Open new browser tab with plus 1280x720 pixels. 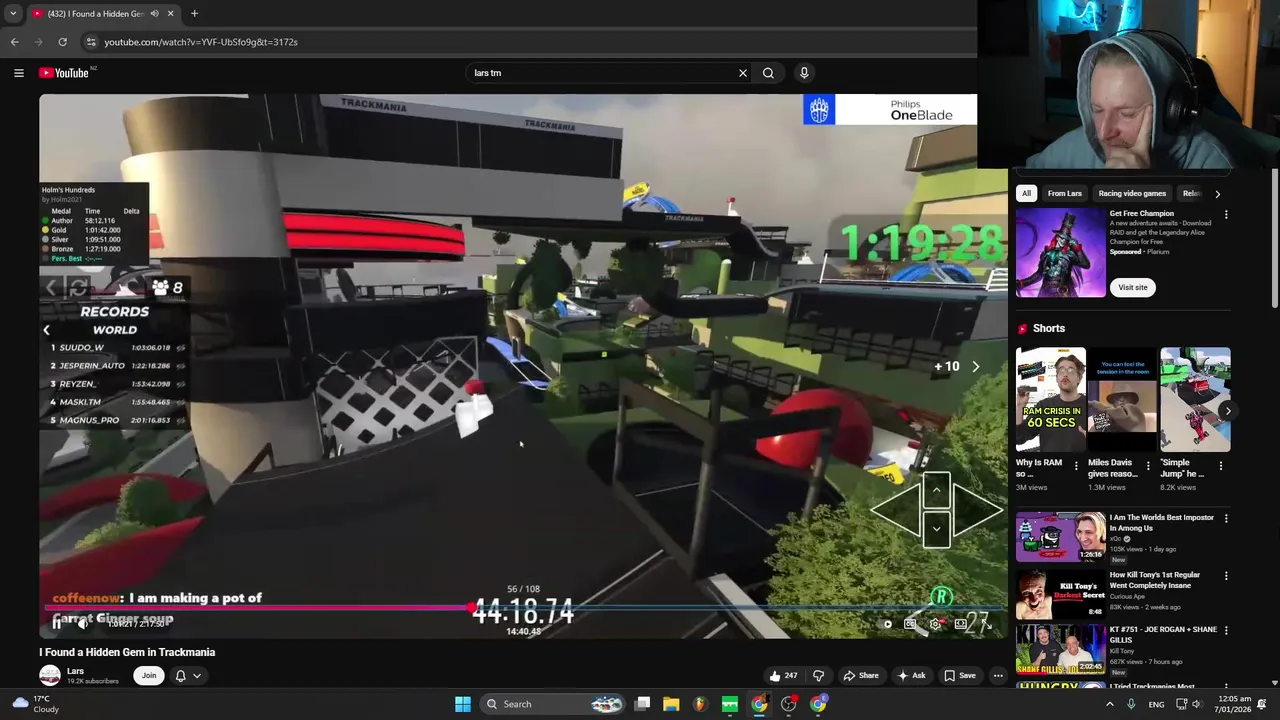194,14
